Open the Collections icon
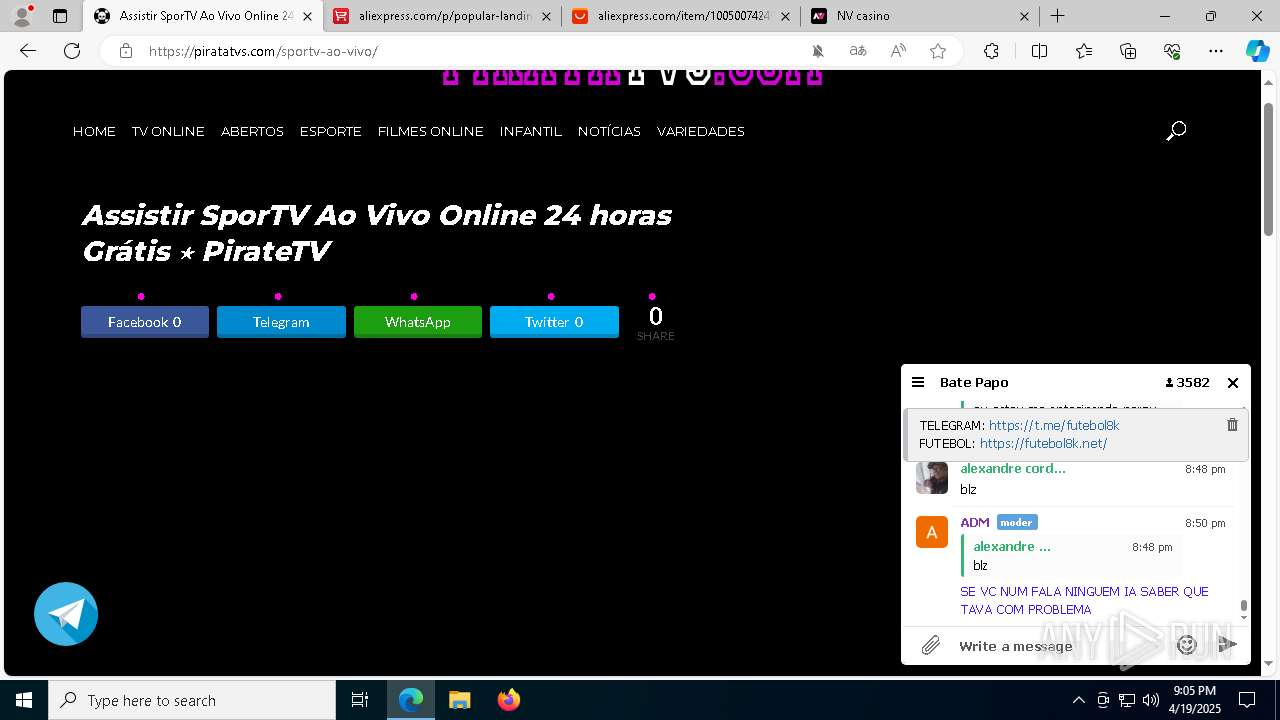 pos(1128,51)
